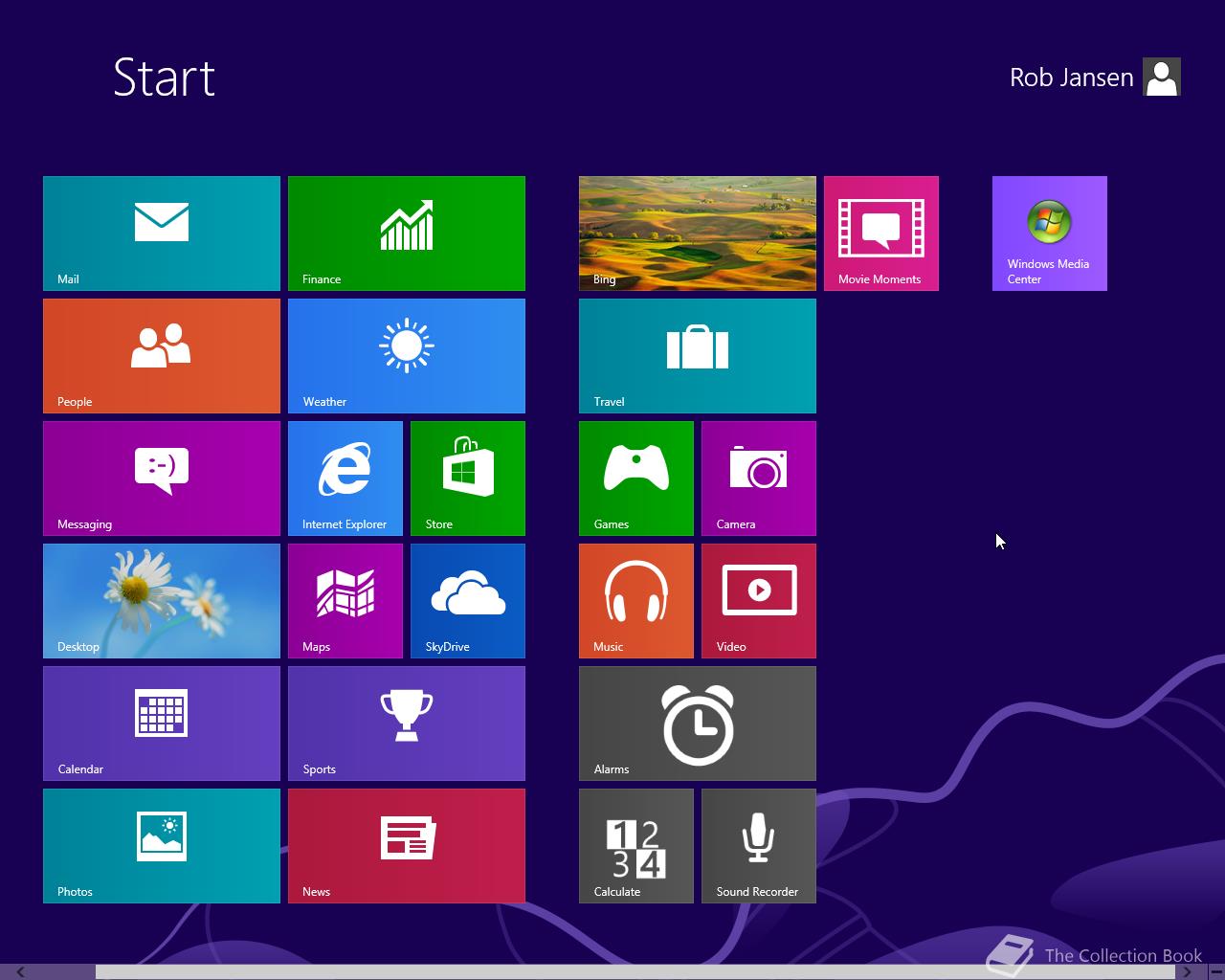The width and height of the screenshot is (1225, 980).
Task: Open the Desktop tile
Action: [x=162, y=601]
